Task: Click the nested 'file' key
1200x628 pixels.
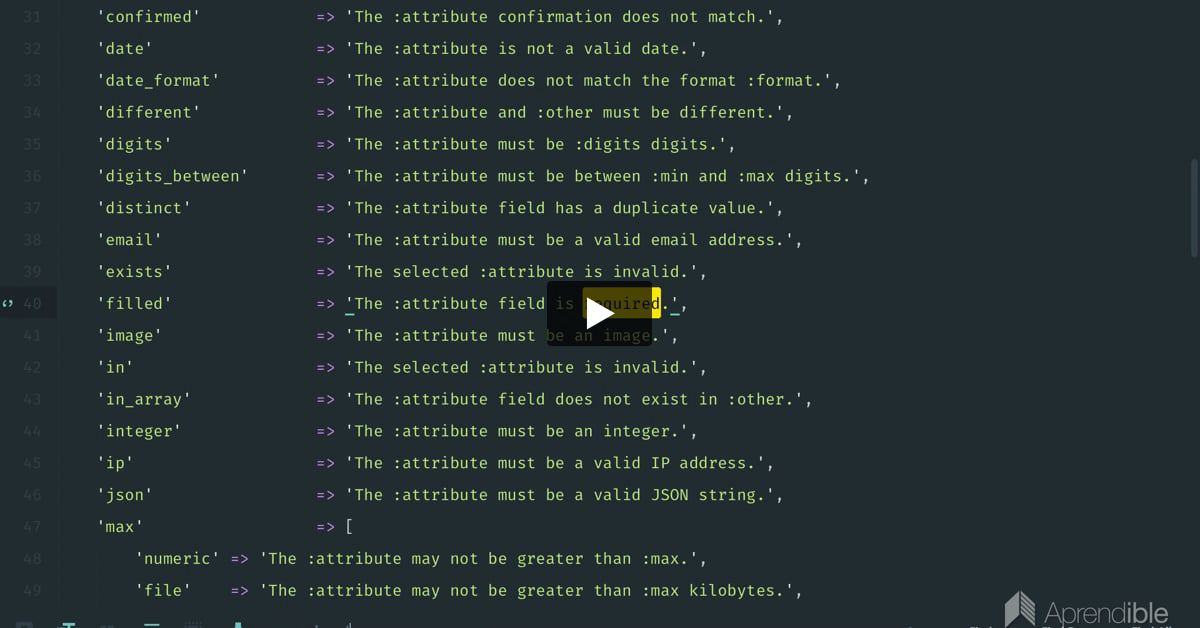Action: (x=163, y=592)
